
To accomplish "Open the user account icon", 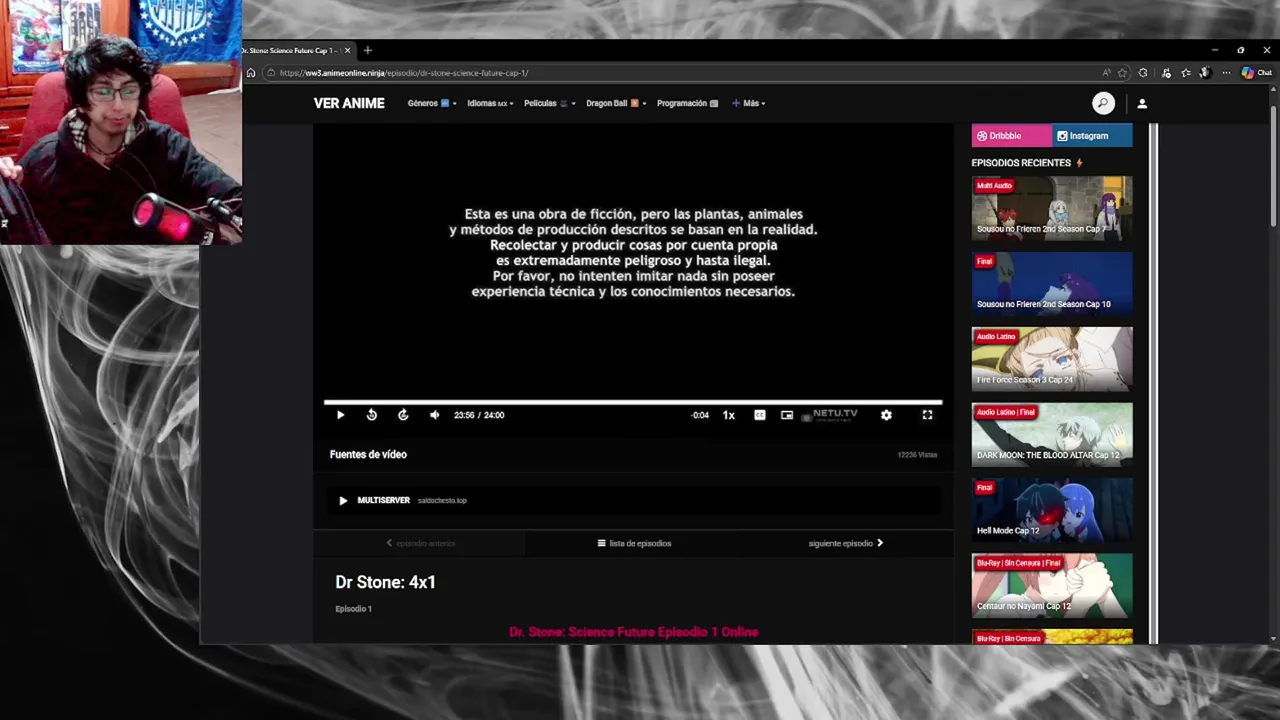I will (1142, 103).
